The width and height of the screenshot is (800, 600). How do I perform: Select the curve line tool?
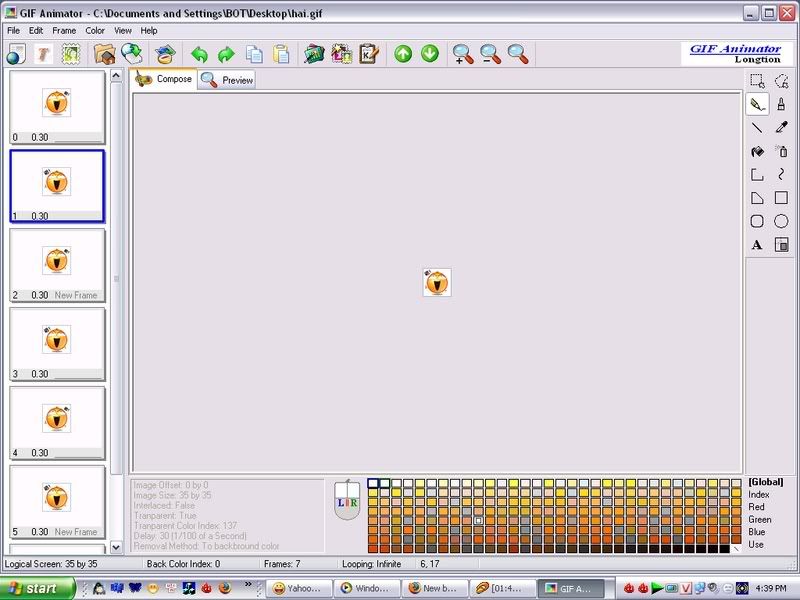[781, 174]
